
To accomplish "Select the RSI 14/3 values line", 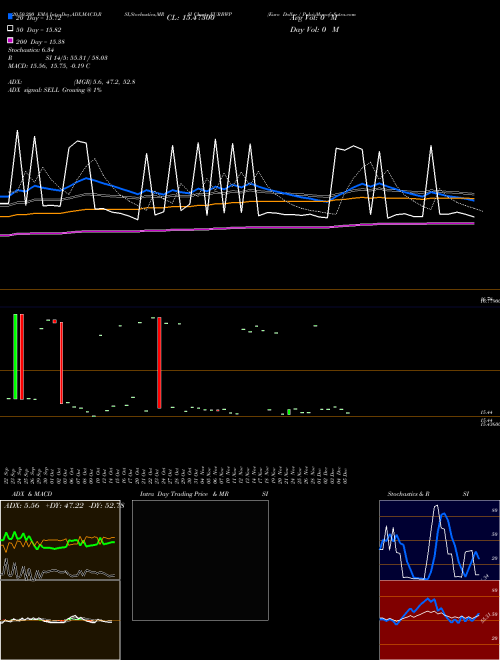I will [58, 58].
